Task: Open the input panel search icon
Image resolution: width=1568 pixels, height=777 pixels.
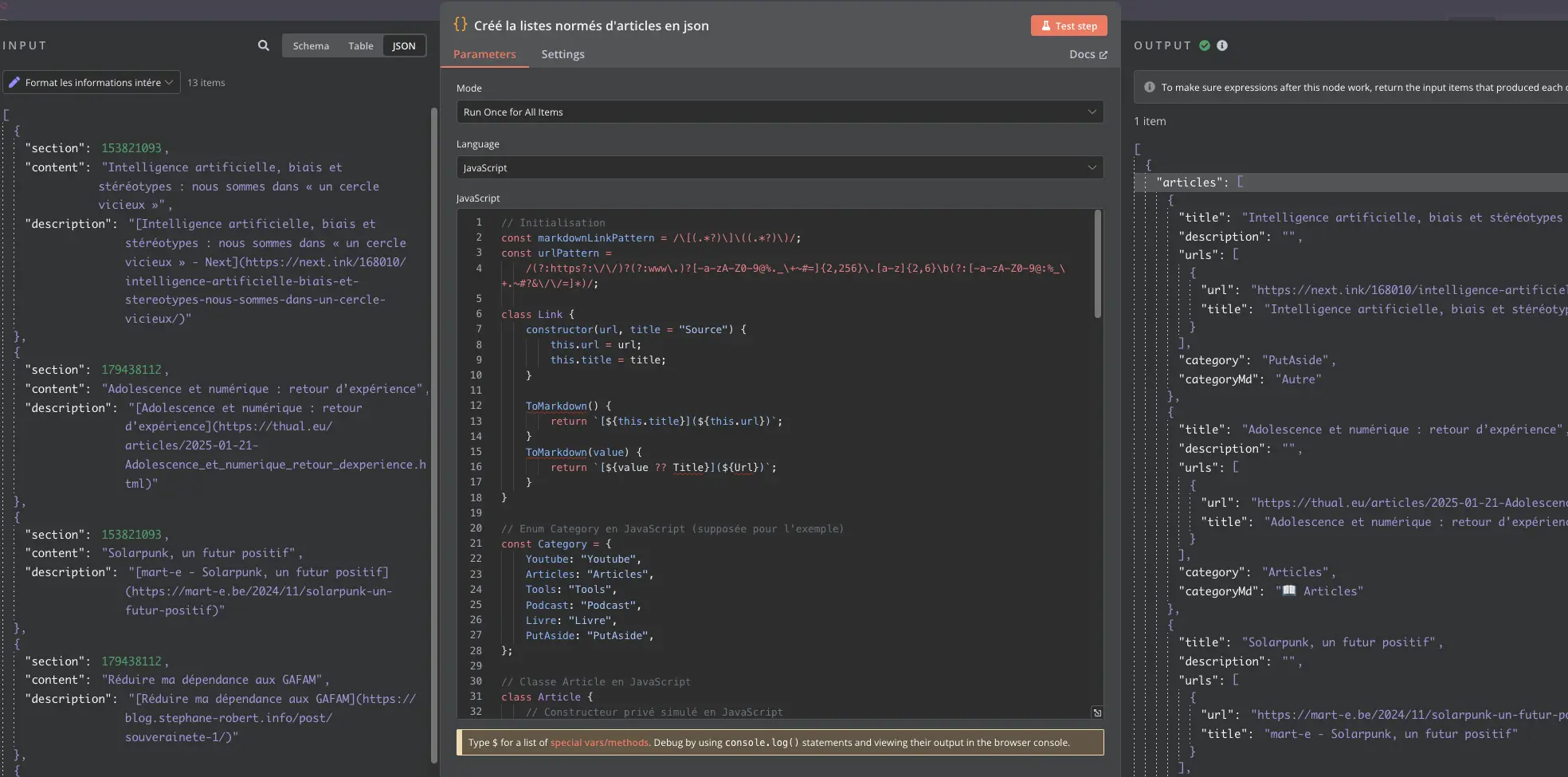Action: [x=264, y=45]
